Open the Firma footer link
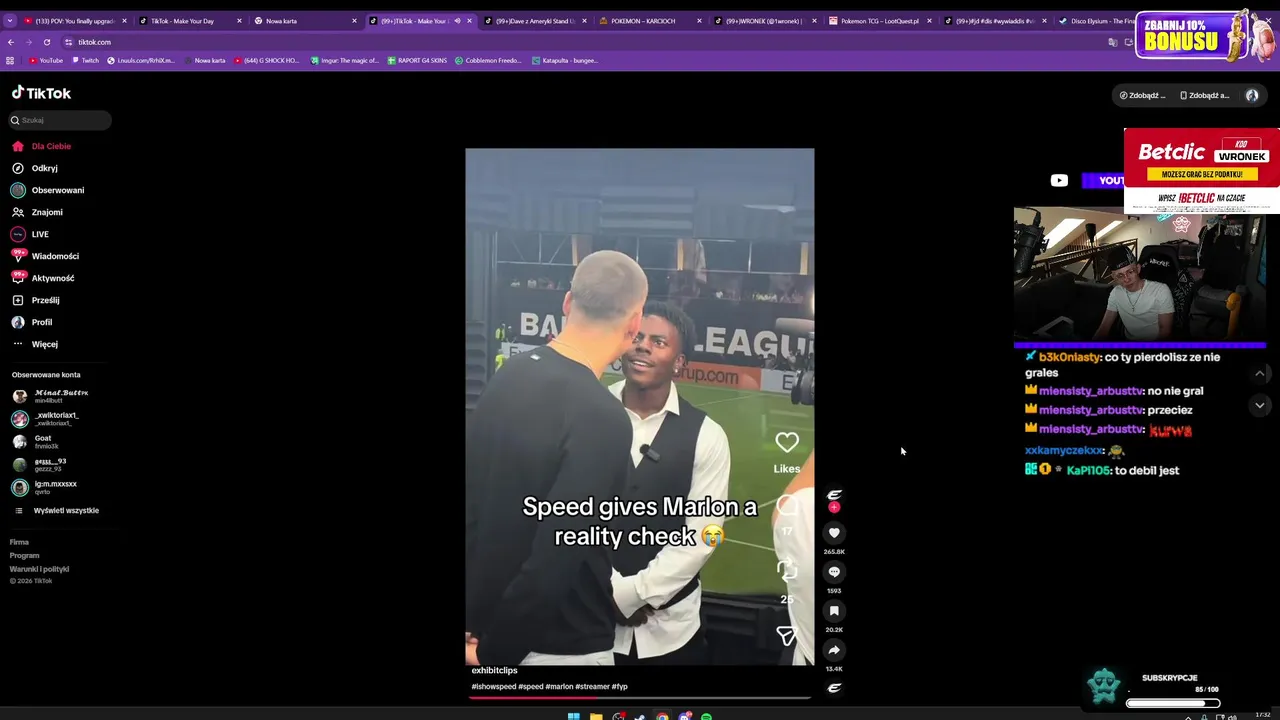Screen dimensions: 1280x720 (x=19, y=542)
